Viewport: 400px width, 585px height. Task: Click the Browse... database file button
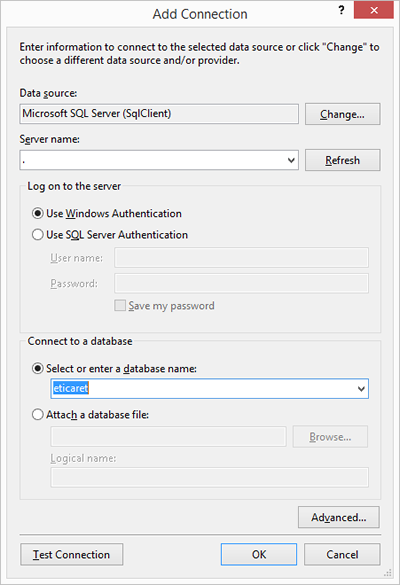tap(330, 437)
